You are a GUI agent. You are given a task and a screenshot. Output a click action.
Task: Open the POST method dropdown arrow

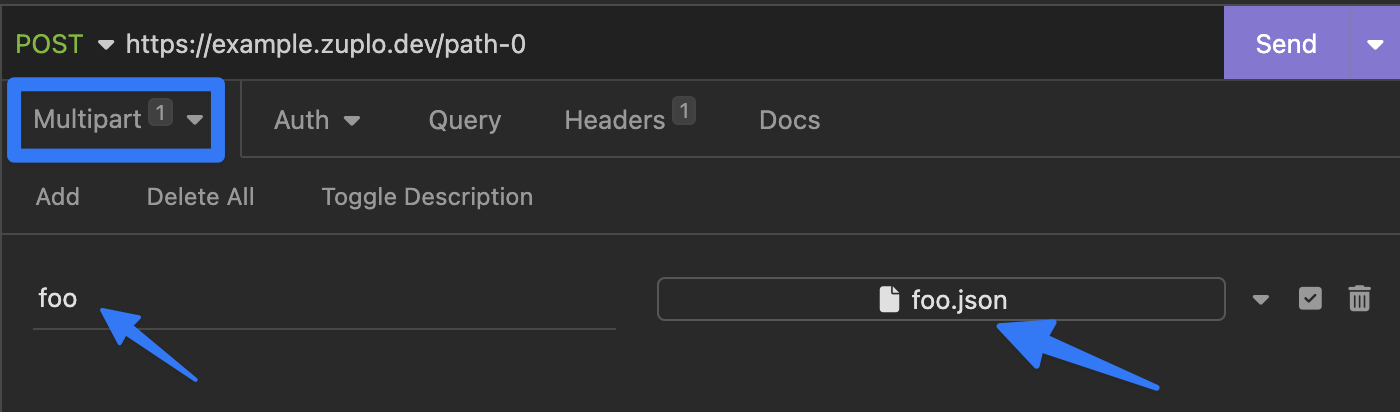(106, 45)
